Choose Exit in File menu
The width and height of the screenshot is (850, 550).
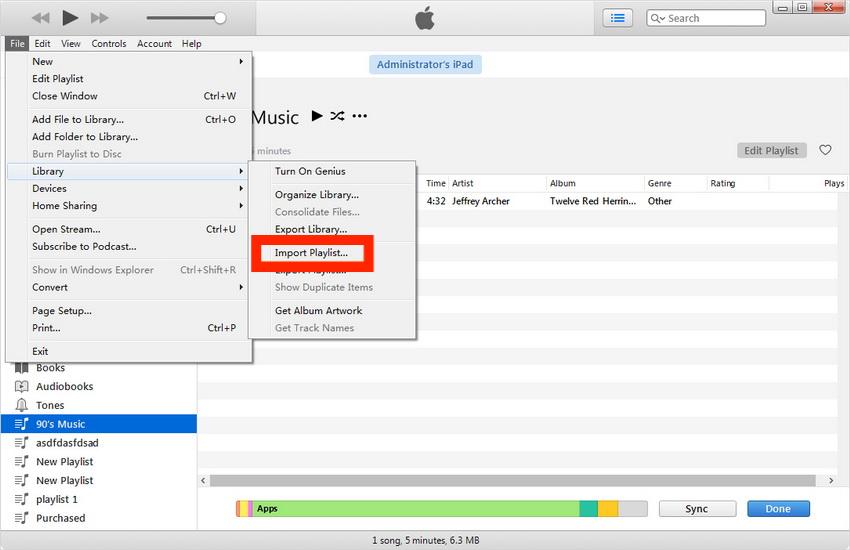pos(129,351)
